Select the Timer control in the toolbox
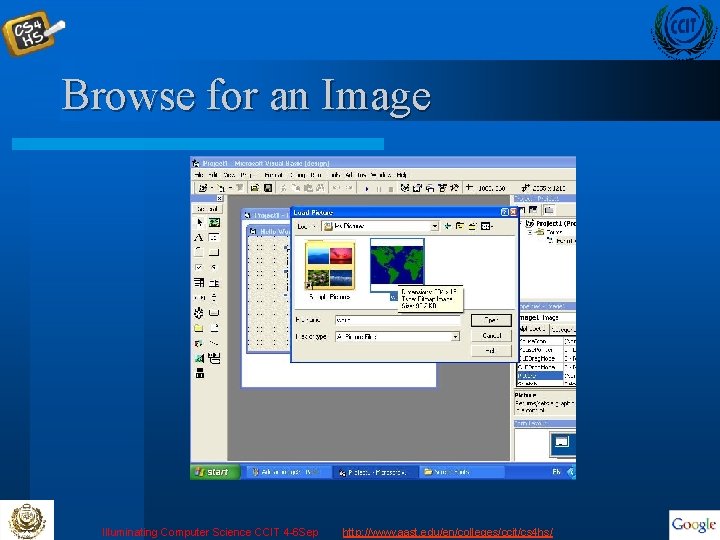720x540 pixels. pyautogui.click(x=199, y=313)
